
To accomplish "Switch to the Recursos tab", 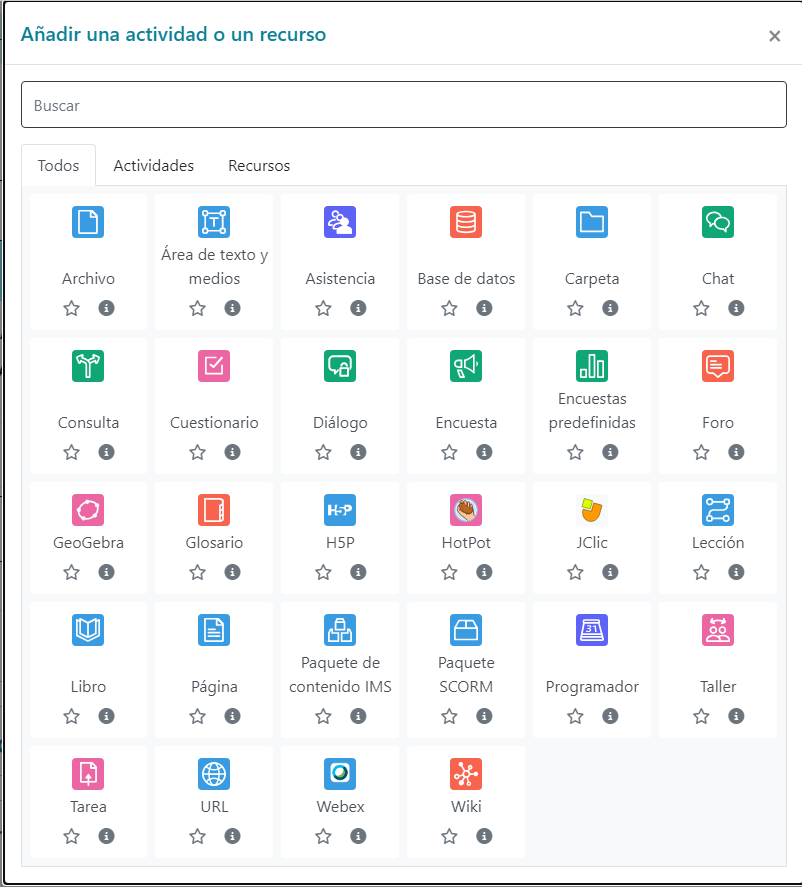I will tap(259, 166).
